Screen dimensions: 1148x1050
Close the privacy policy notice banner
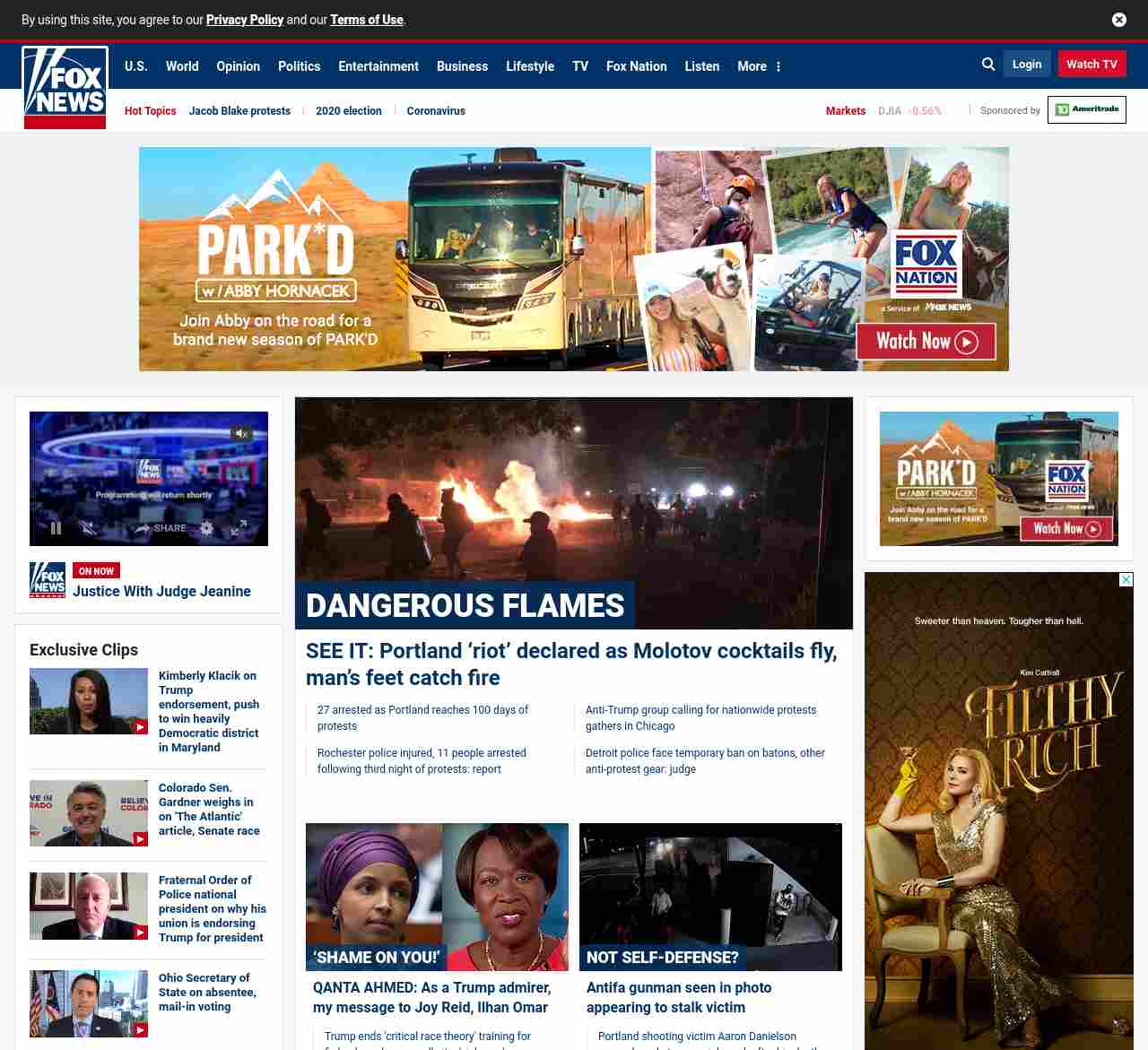tap(1118, 20)
